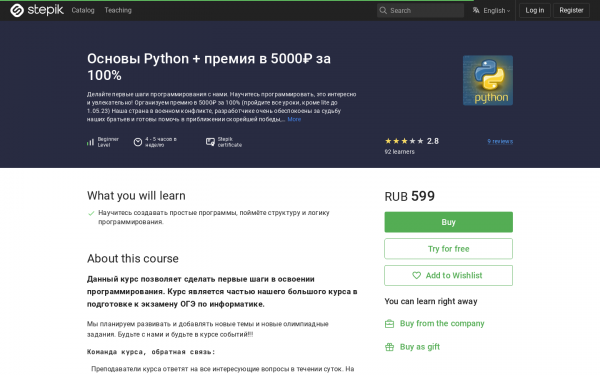Click the search magnifier icon
The height and width of the screenshot is (375, 600).
[383, 10]
